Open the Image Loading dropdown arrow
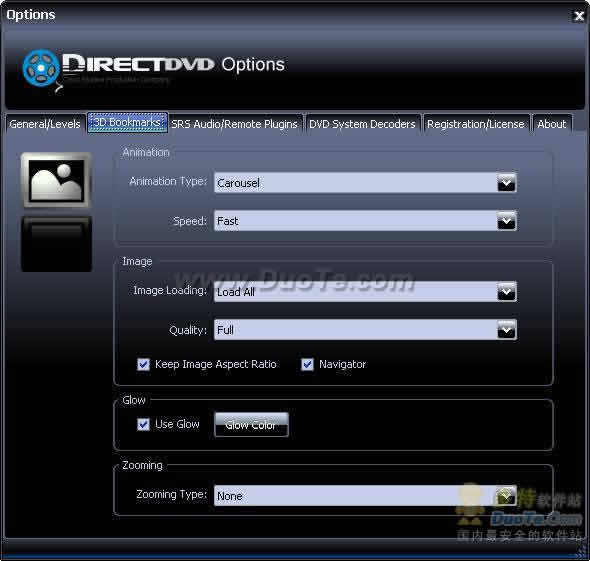590x561 pixels. pyautogui.click(x=506, y=292)
